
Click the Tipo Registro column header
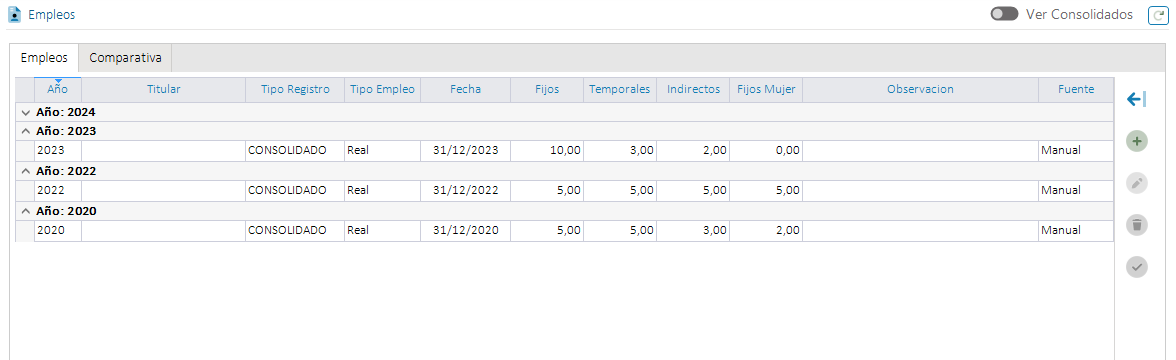click(x=296, y=89)
